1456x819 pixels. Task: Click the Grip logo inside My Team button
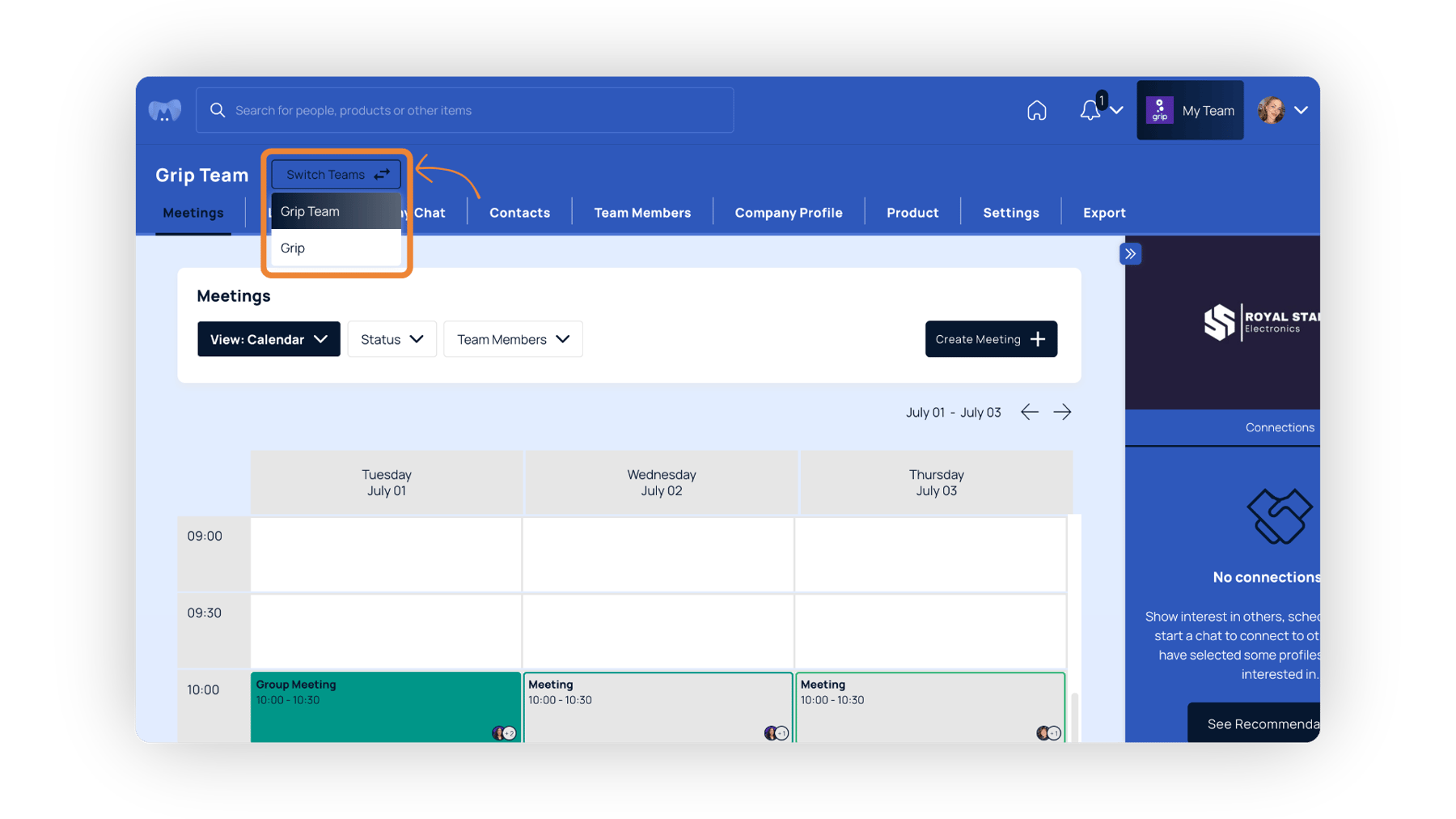pyautogui.click(x=1160, y=110)
